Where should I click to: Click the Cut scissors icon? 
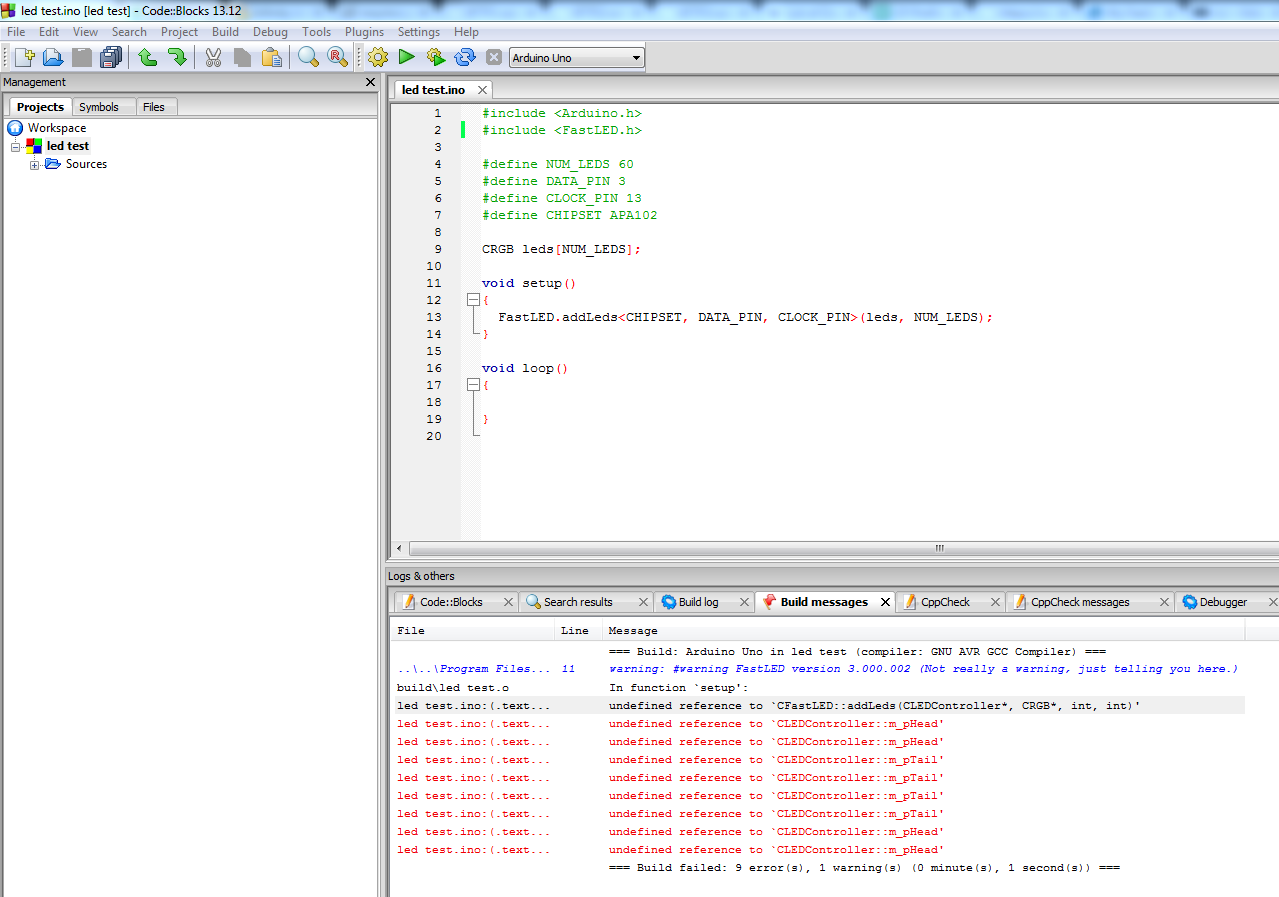point(213,58)
